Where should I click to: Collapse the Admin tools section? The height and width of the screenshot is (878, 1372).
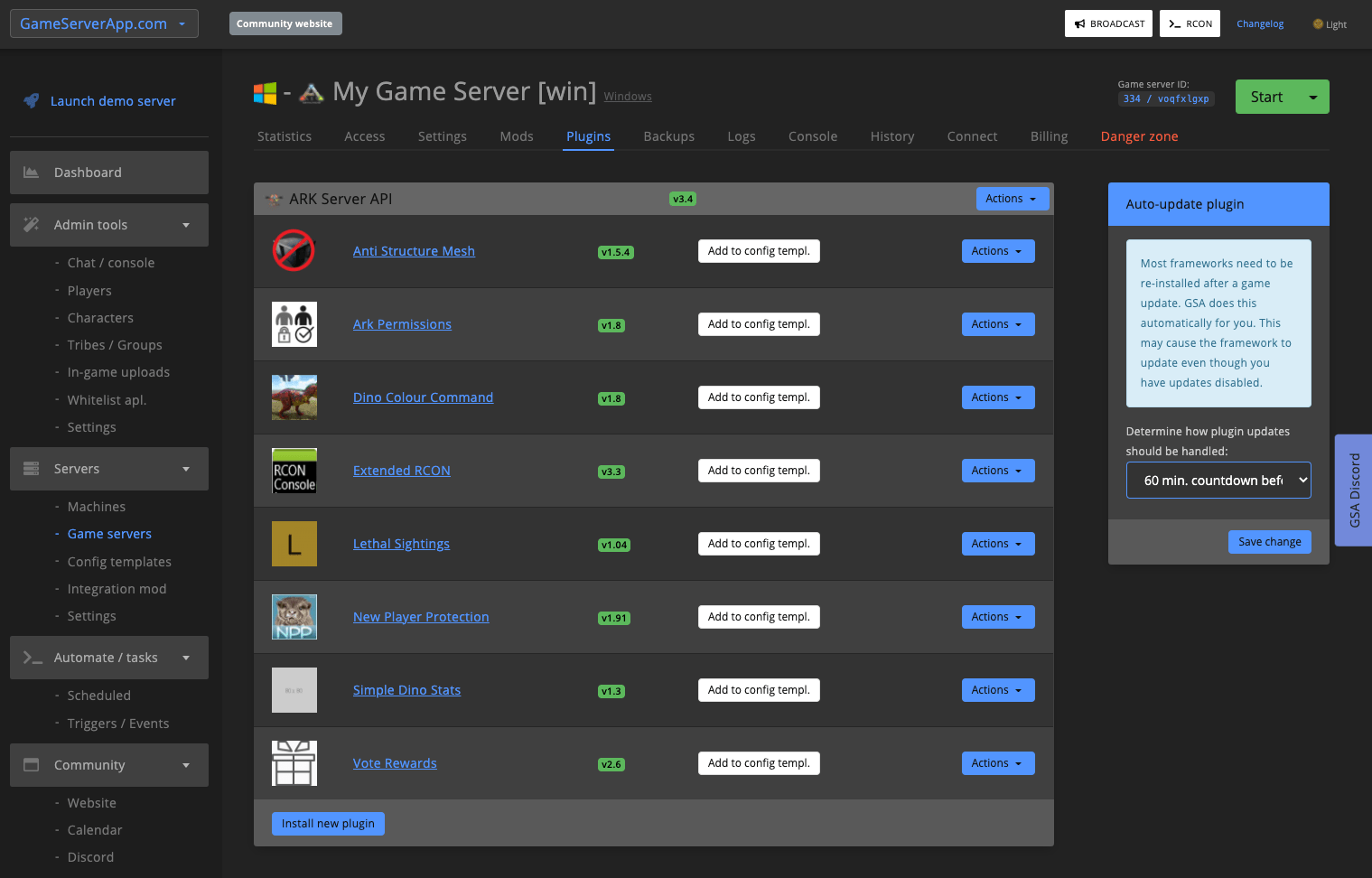tap(108, 224)
